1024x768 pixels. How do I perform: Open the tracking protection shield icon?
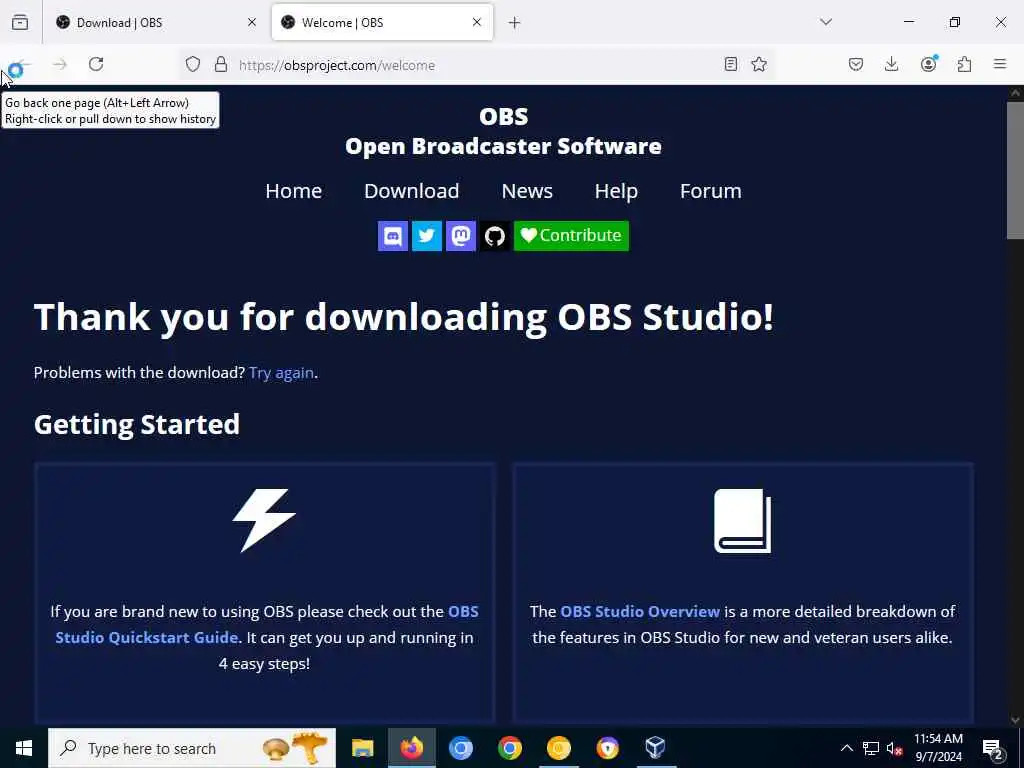(193, 64)
